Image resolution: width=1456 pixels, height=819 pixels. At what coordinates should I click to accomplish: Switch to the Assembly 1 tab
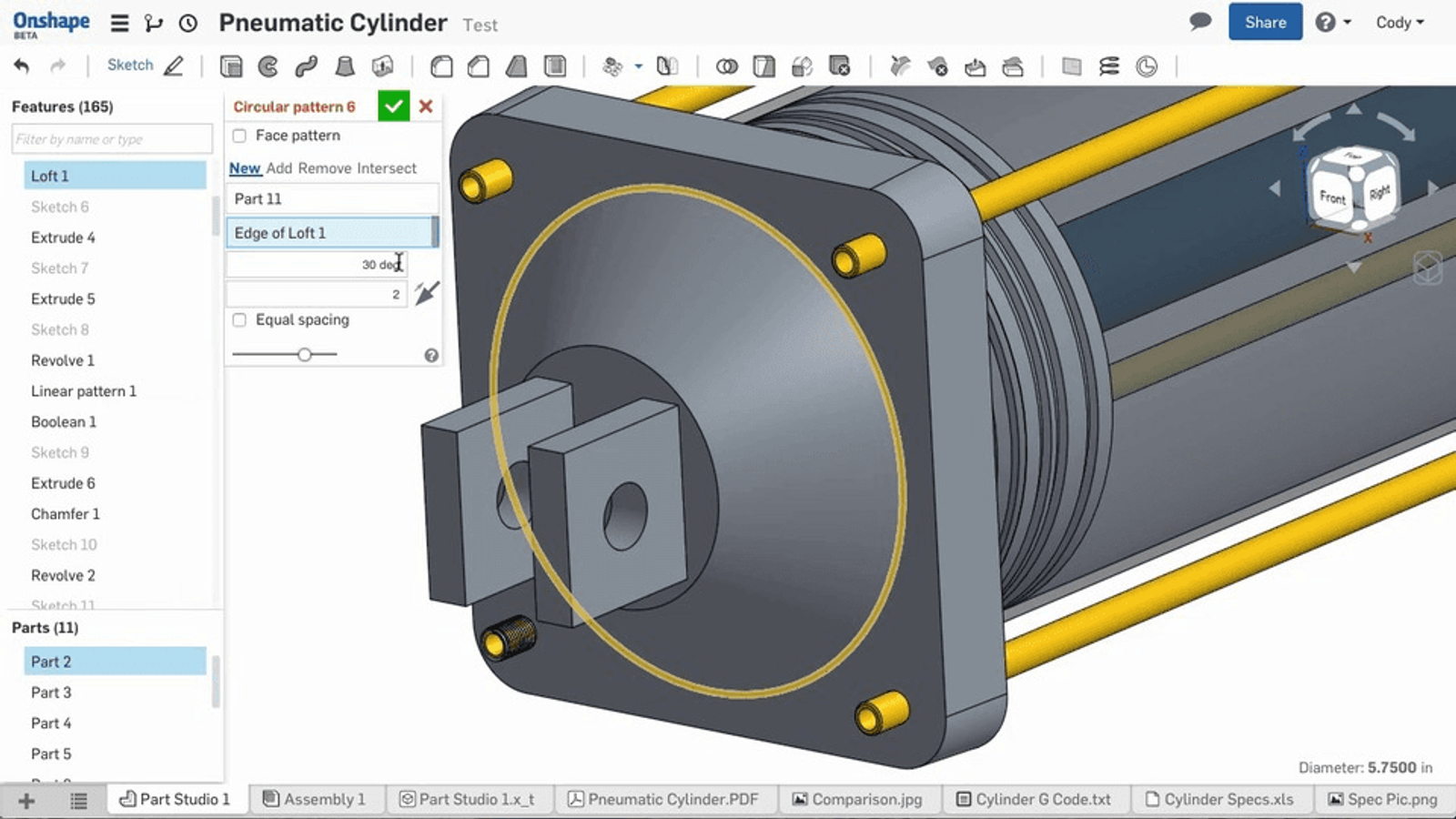pos(314,799)
